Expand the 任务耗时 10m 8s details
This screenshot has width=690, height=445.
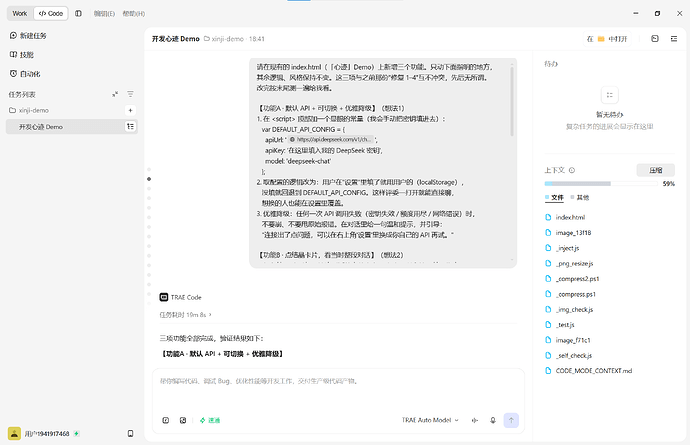pos(185,315)
